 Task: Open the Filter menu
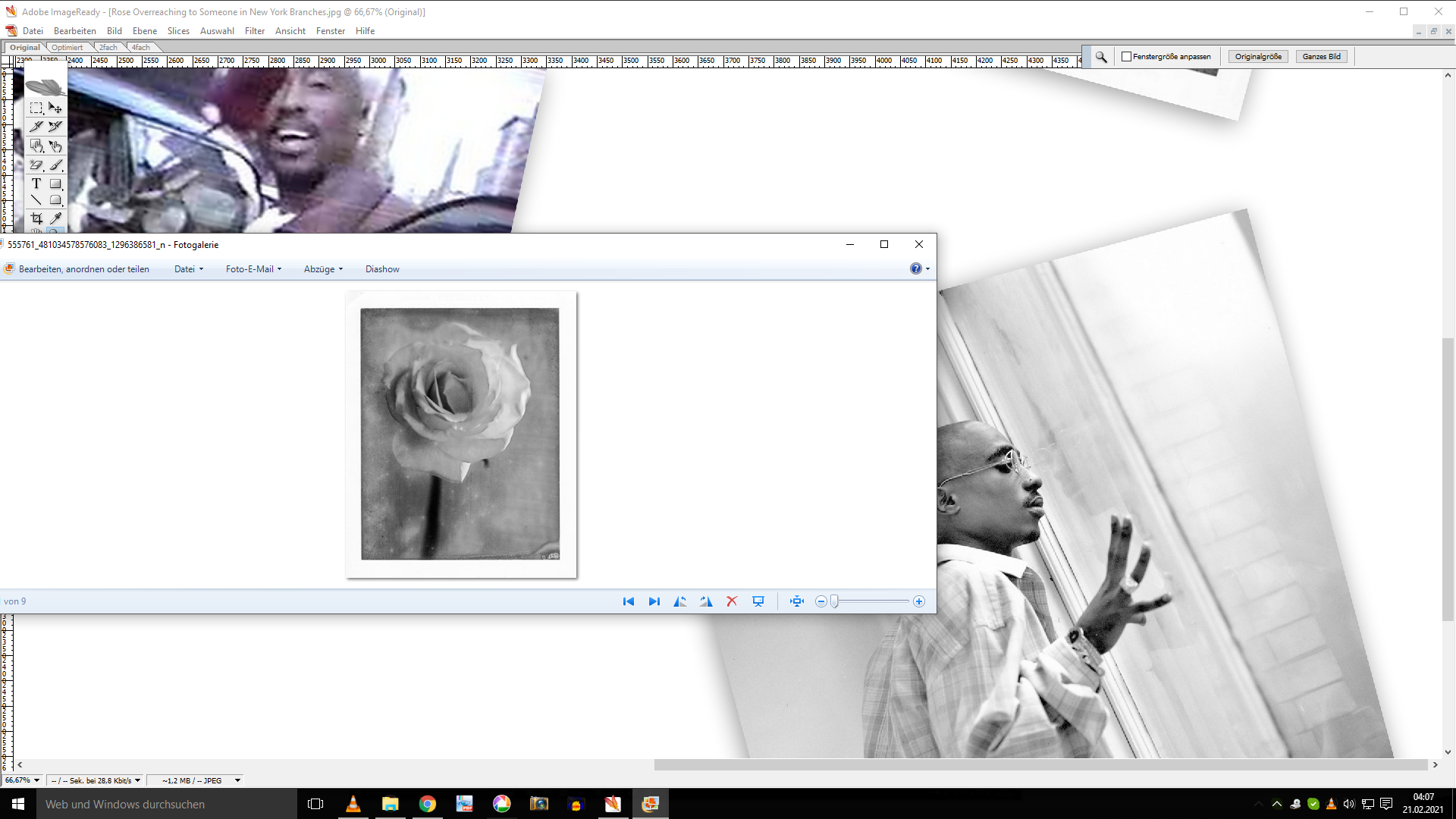(255, 31)
